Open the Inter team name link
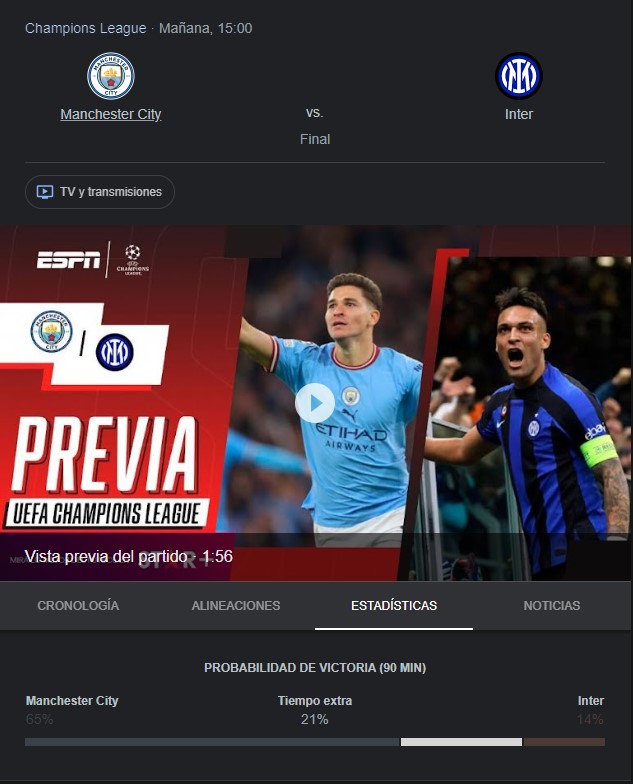This screenshot has width=633, height=784. [518, 114]
